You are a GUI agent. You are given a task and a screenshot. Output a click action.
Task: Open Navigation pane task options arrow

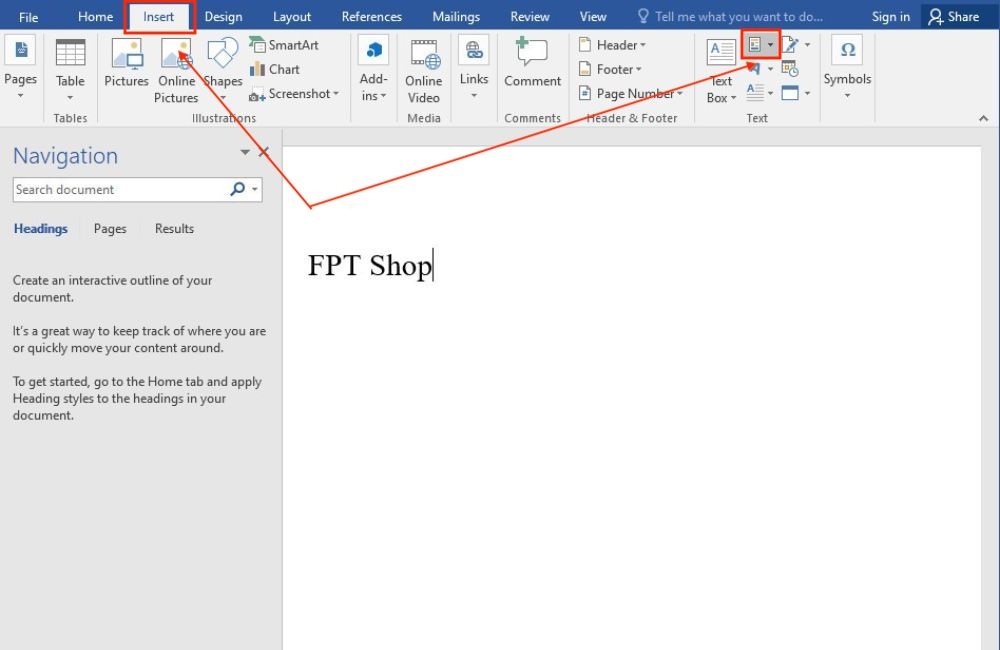(x=245, y=152)
